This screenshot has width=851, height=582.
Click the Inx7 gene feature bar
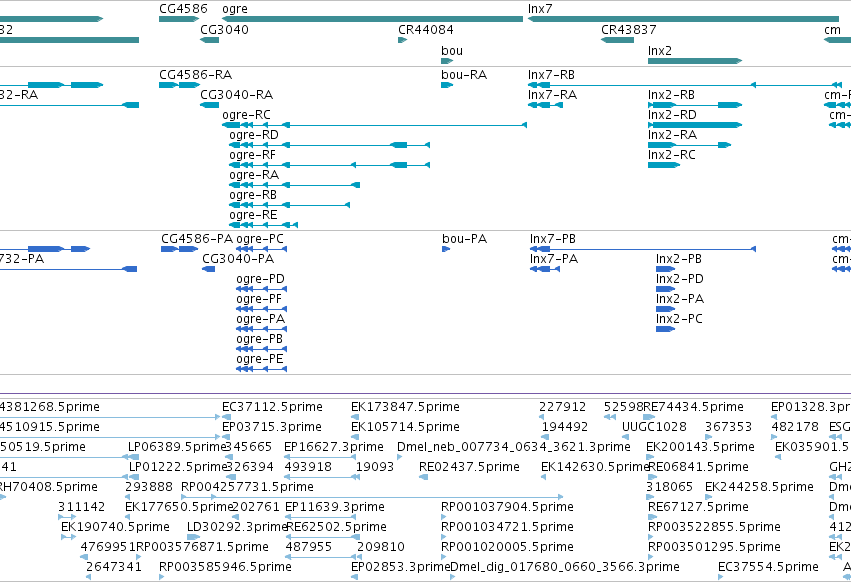click(x=683, y=19)
